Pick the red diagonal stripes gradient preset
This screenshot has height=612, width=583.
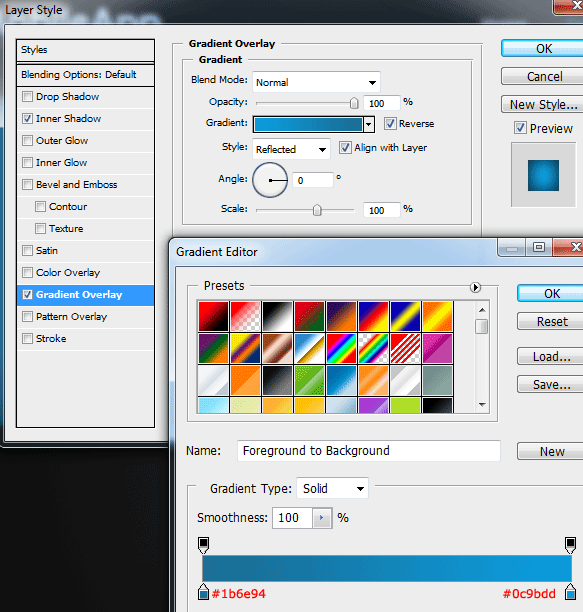[405, 348]
